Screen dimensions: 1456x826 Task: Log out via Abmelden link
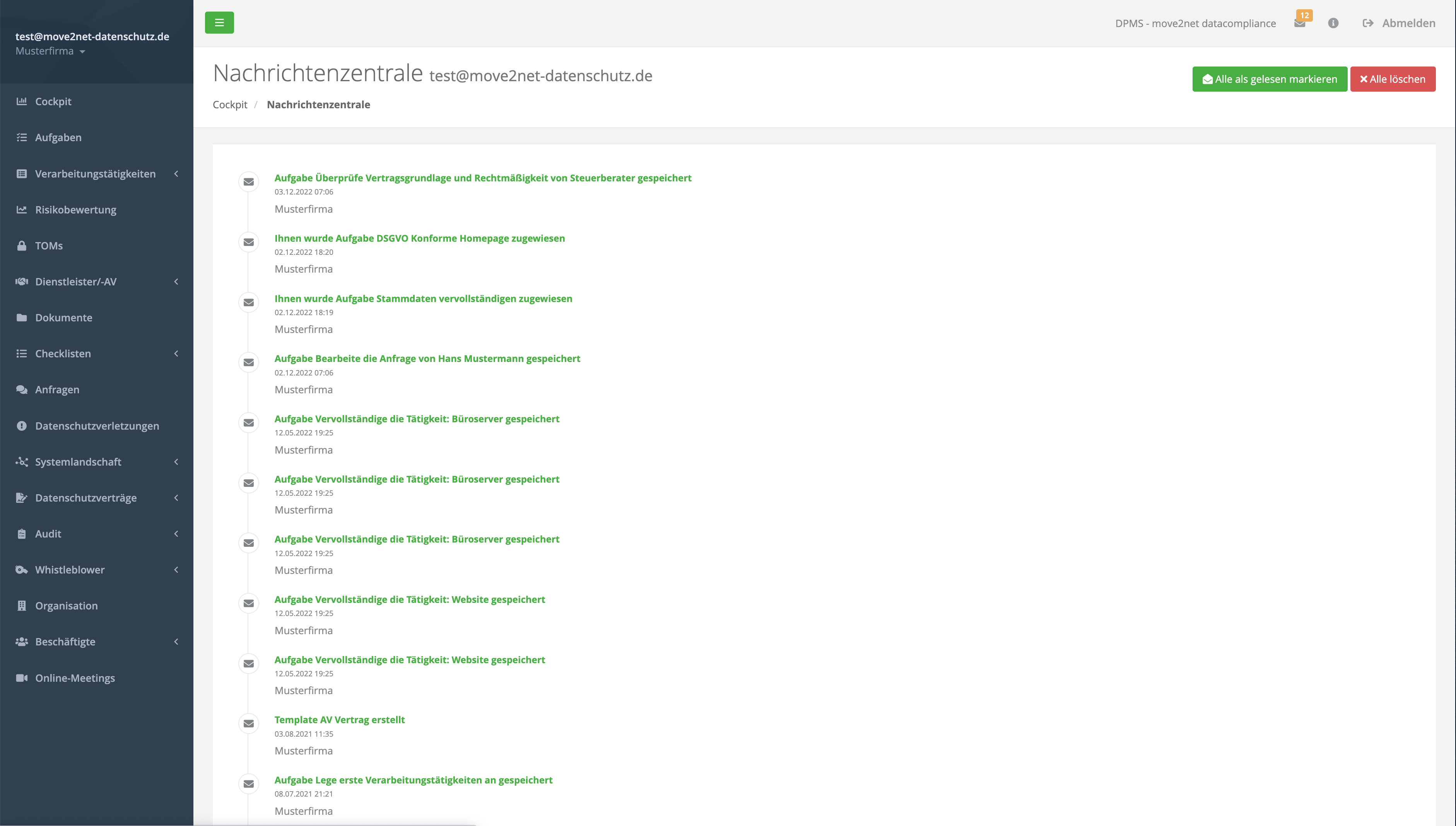[x=1399, y=23]
